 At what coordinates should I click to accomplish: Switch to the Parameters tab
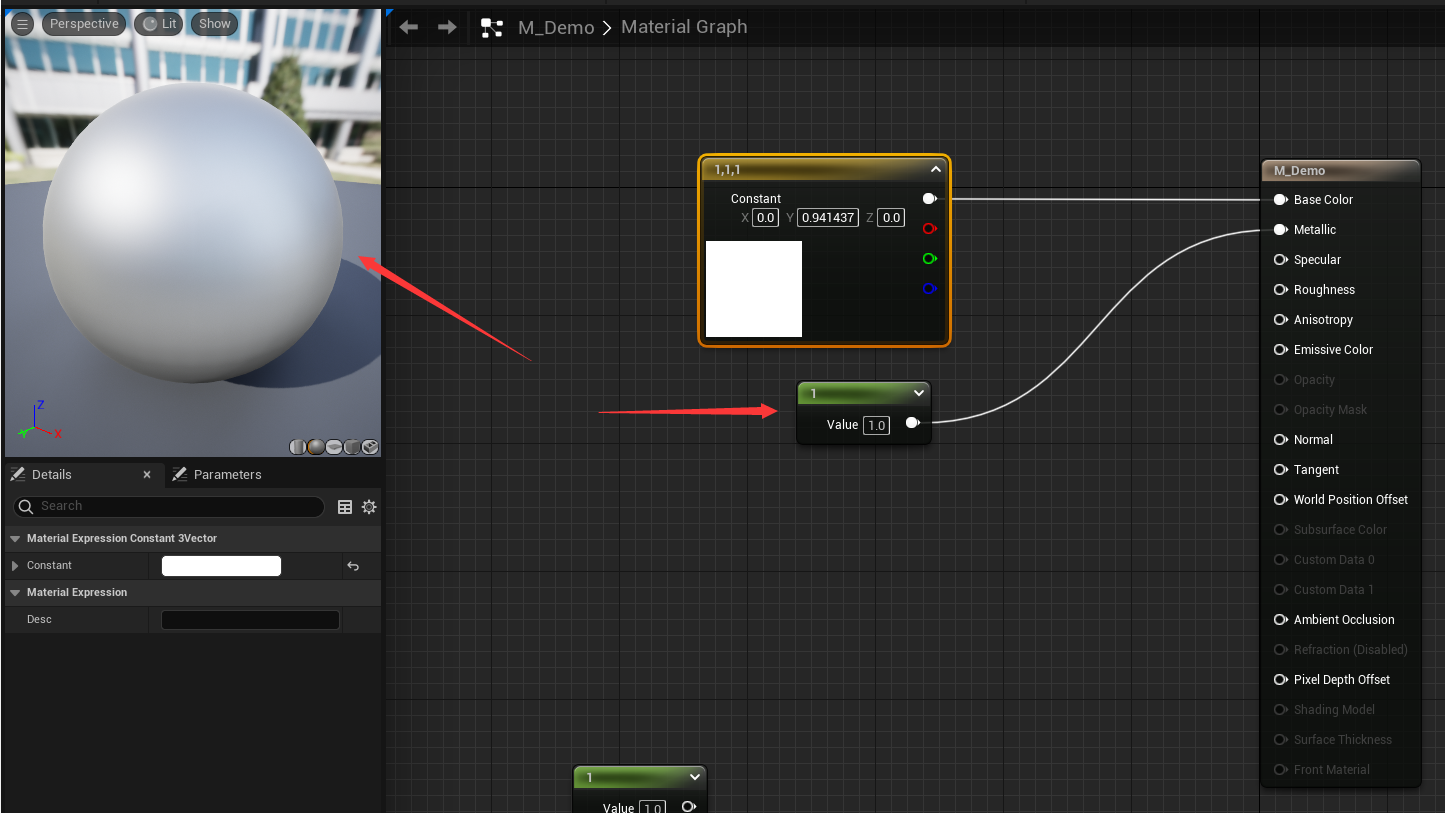tap(226, 475)
